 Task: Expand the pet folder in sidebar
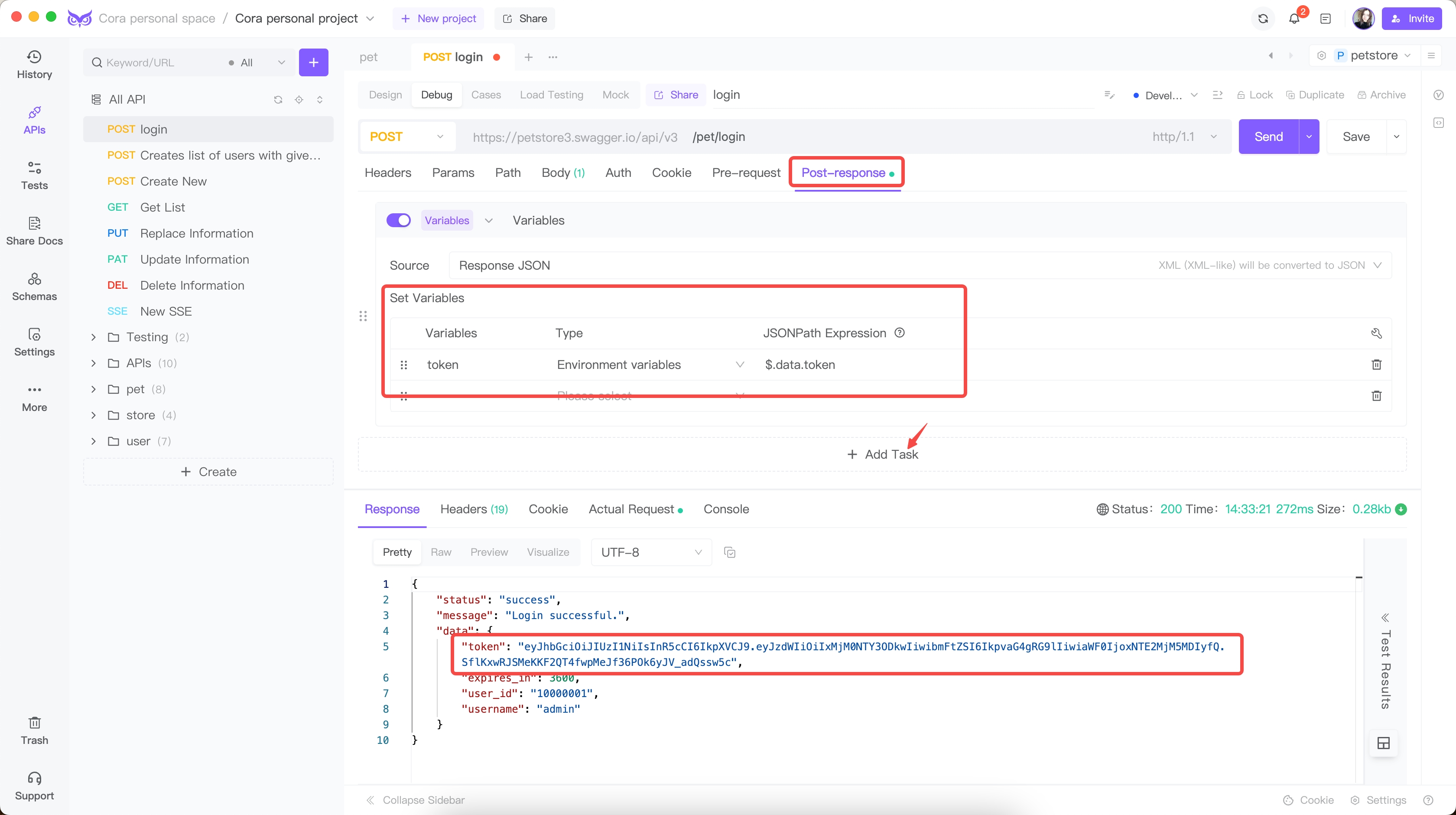point(93,389)
